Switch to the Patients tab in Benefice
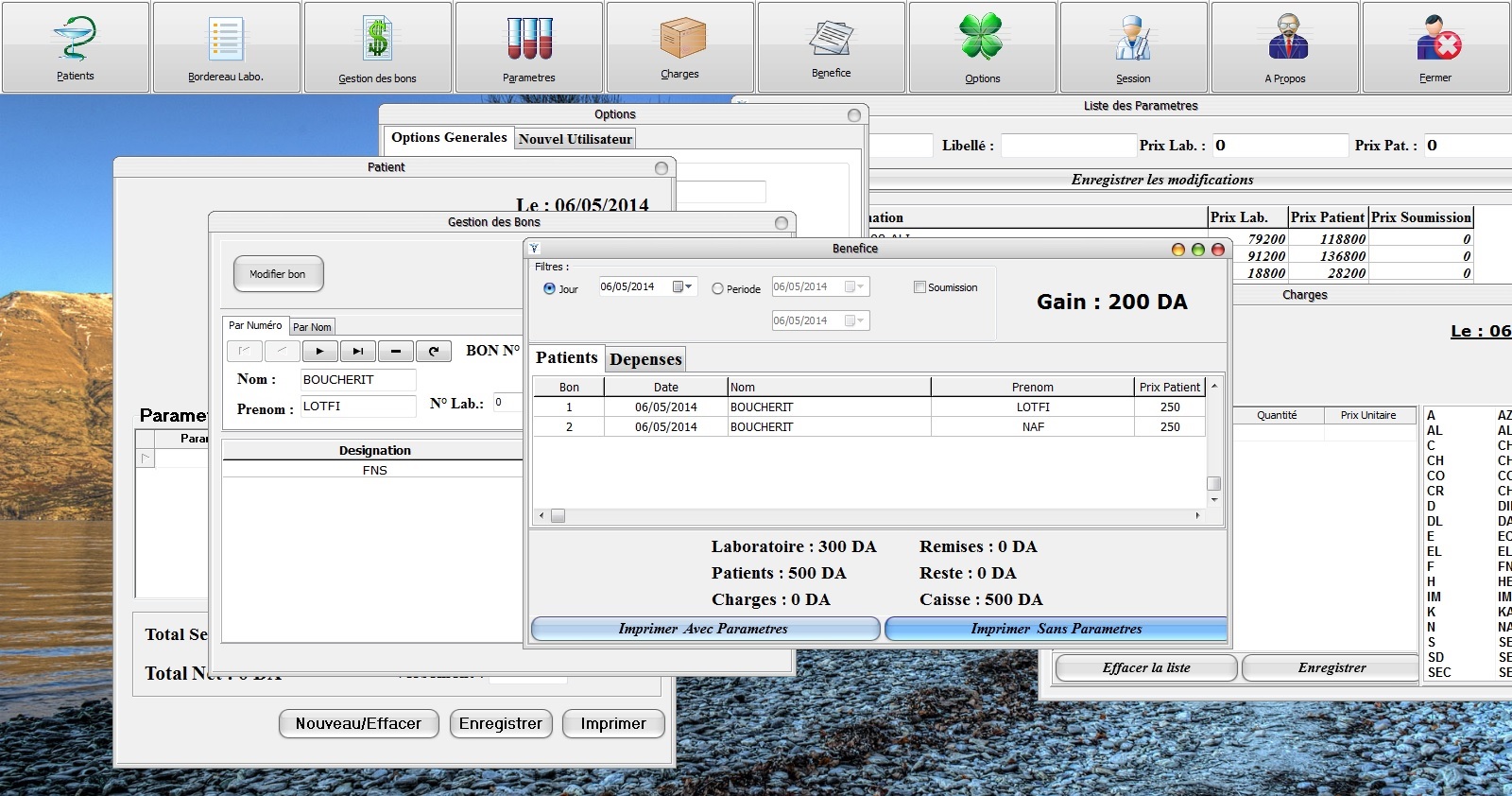 tap(567, 357)
